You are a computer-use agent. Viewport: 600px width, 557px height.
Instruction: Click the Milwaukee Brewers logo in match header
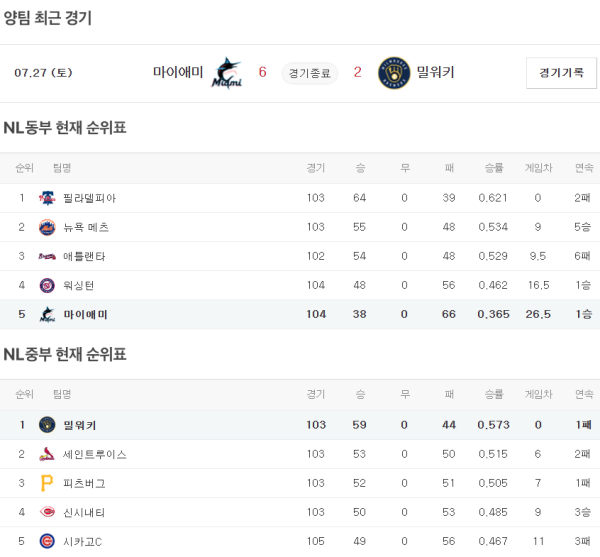coord(394,72)
